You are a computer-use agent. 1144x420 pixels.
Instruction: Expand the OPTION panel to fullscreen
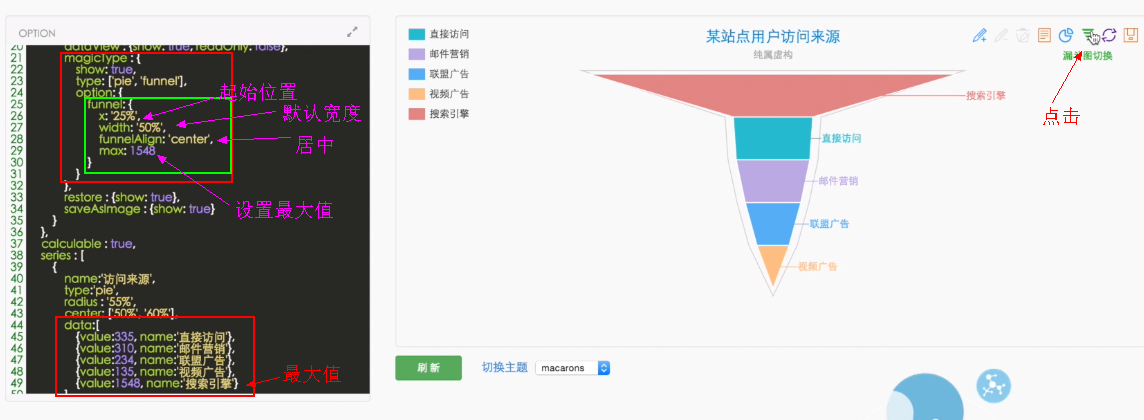pos(352,32)
